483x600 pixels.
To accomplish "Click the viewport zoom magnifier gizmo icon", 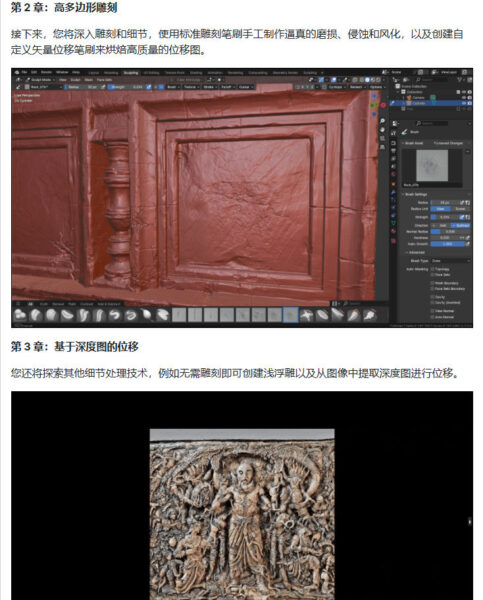I will [x=382, y=121].
